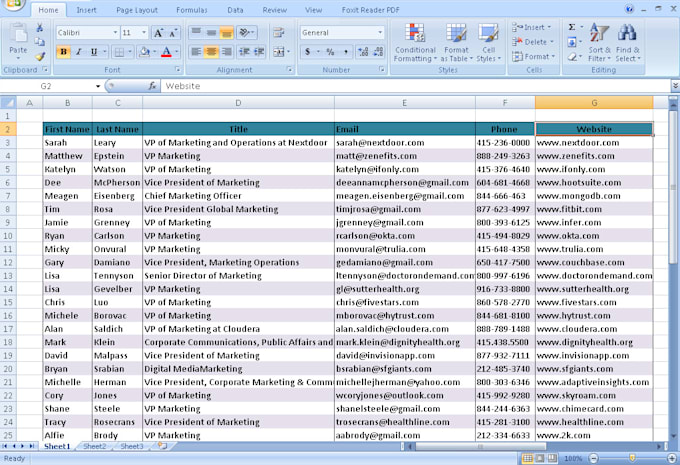Open the Sort & Filter menu
Screen dimensions: 680x465
pos(599,43)
